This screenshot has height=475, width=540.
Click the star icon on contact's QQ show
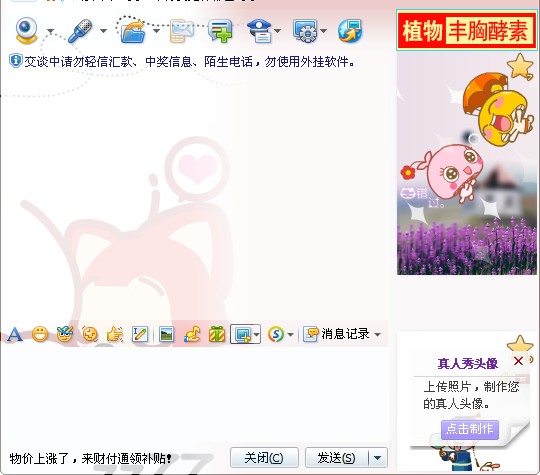[x=521, y=66]
